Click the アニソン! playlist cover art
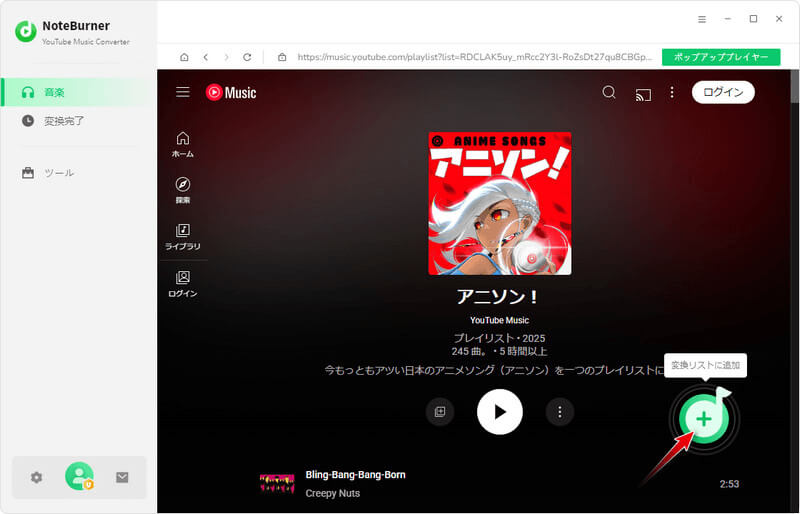 [x=499, y=203]
